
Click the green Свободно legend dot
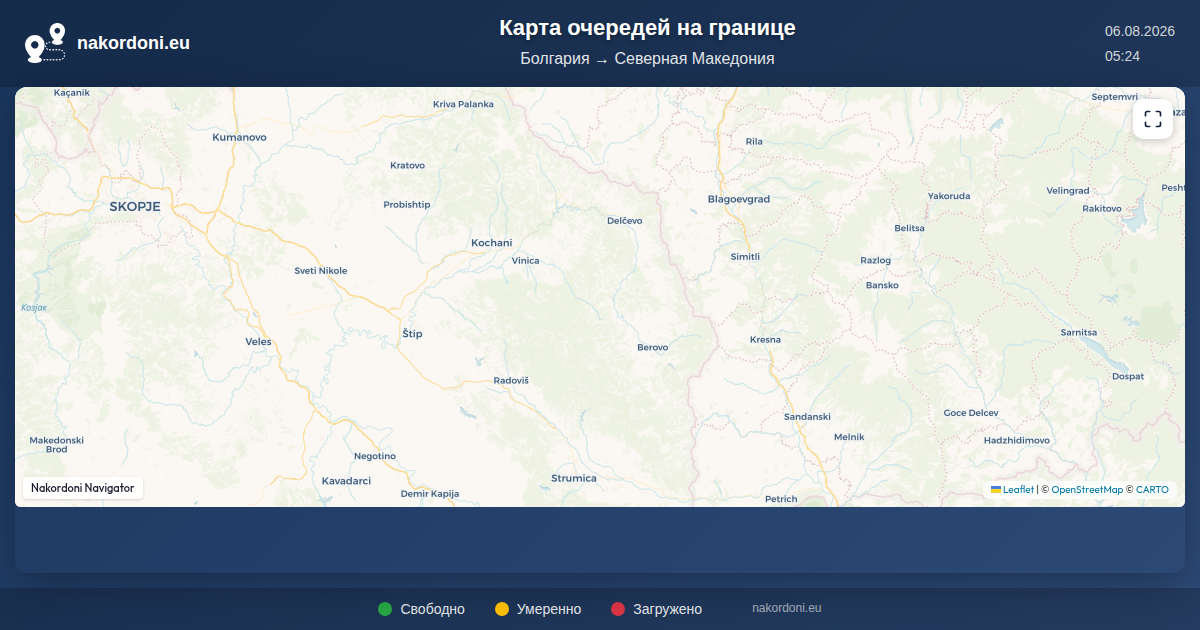tap(385, 609)
